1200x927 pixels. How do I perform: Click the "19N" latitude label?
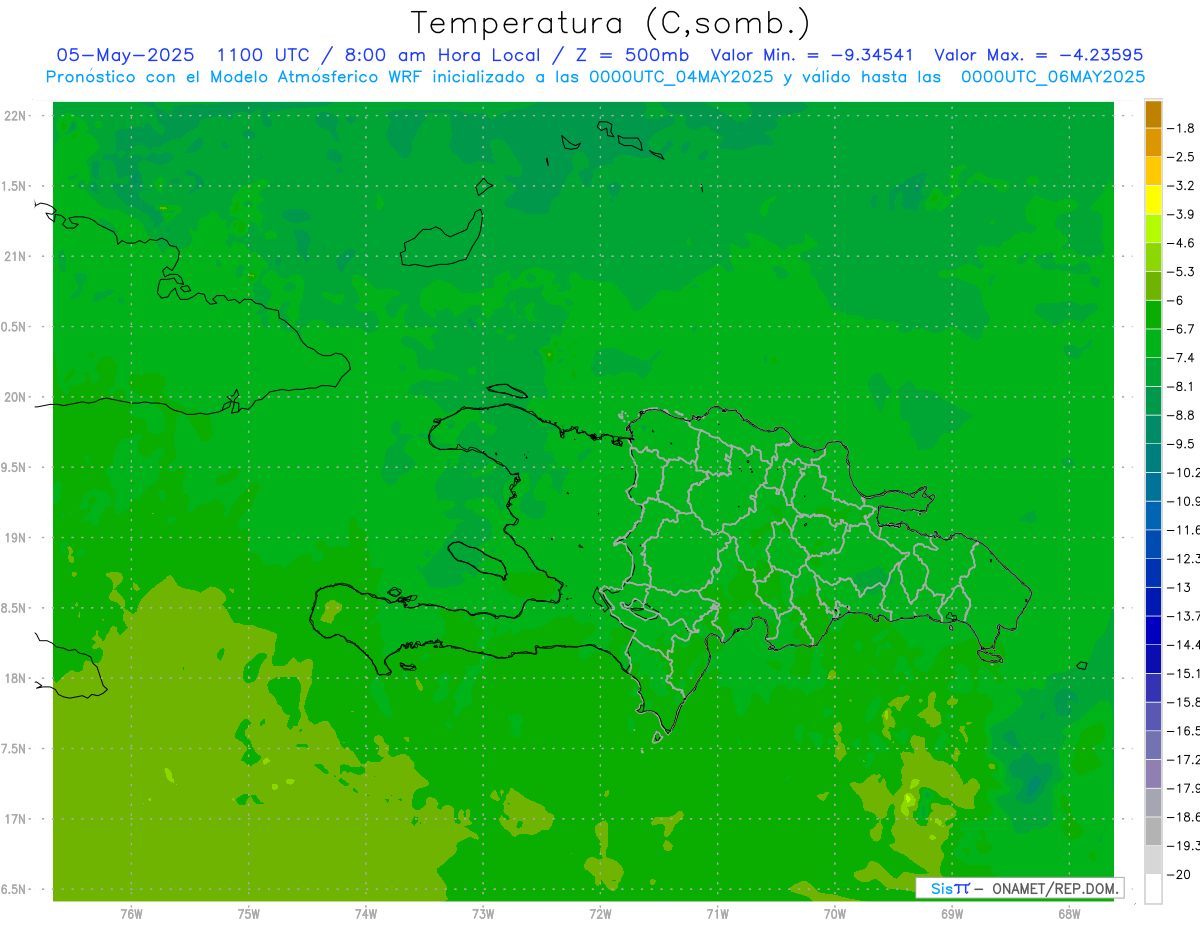click(x=16, y=538)
